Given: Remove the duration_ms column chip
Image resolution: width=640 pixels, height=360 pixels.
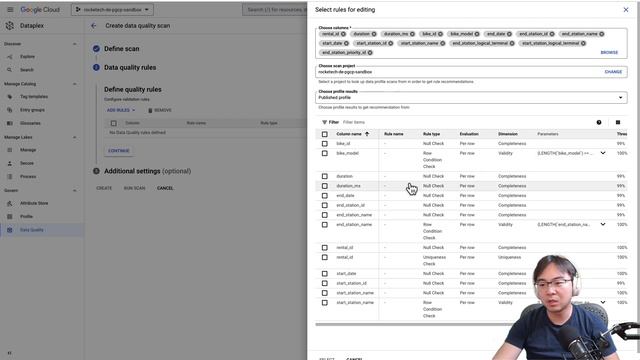Looking at the screenshot, I should click(x=412, y=34).
